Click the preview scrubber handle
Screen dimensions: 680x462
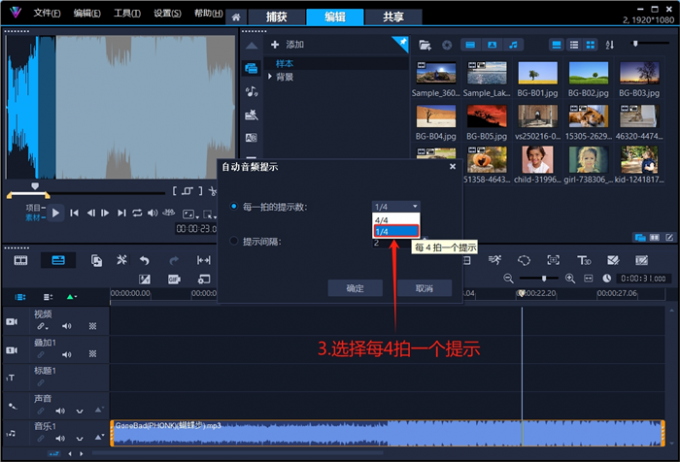[x=35, y=186]
